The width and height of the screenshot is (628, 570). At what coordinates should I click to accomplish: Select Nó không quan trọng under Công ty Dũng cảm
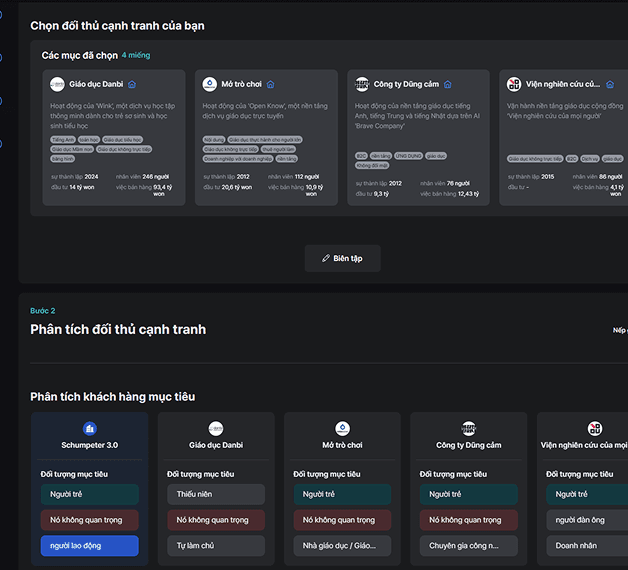[x=469, y=520]
